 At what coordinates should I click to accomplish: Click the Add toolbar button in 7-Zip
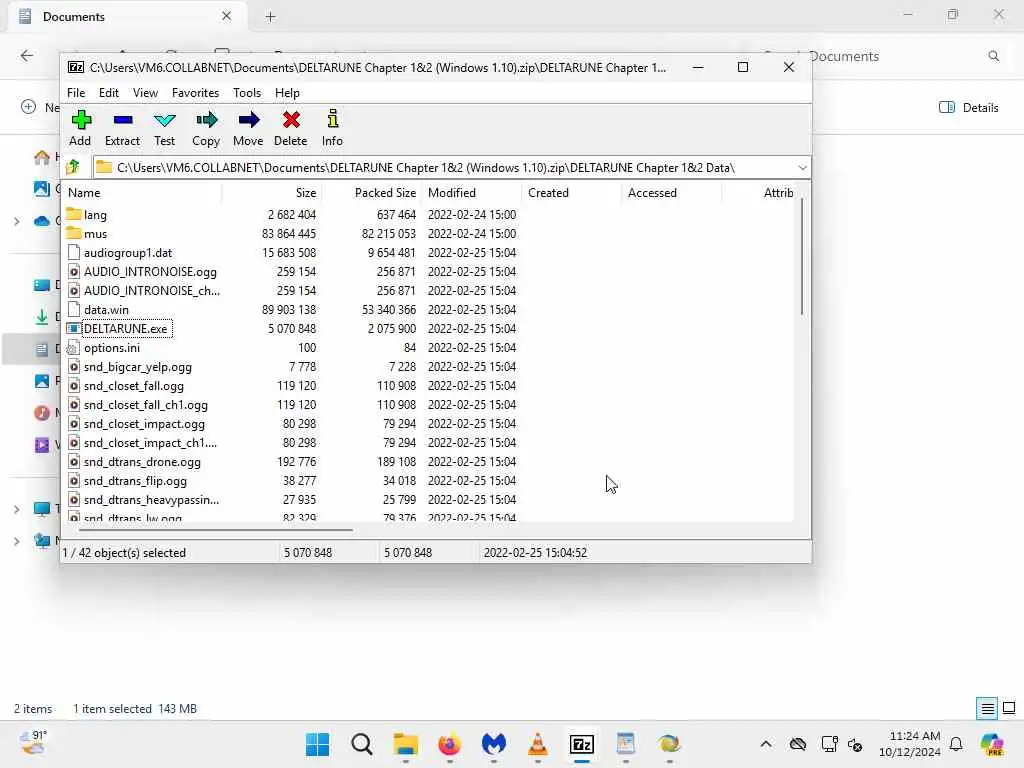point(80,128)
